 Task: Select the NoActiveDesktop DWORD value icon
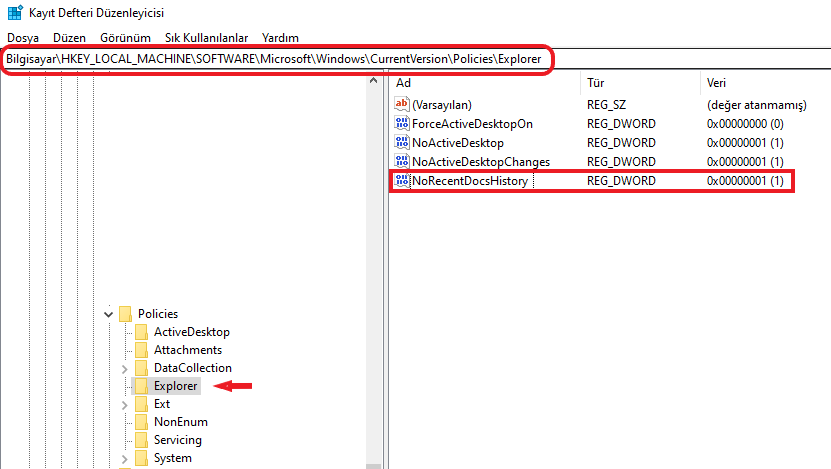(402, 143)
